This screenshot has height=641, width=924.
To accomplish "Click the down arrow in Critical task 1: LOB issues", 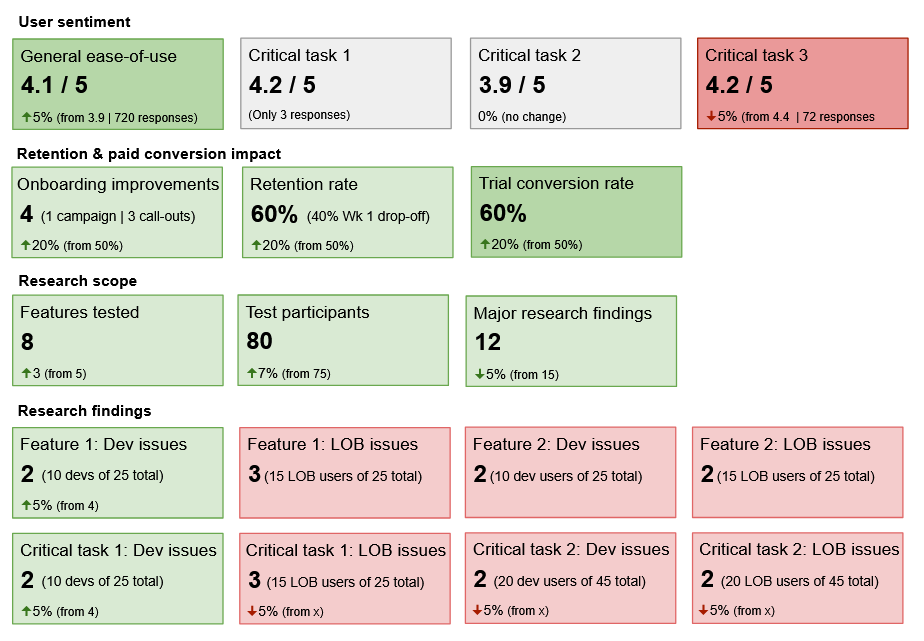I will coord(251,610).
